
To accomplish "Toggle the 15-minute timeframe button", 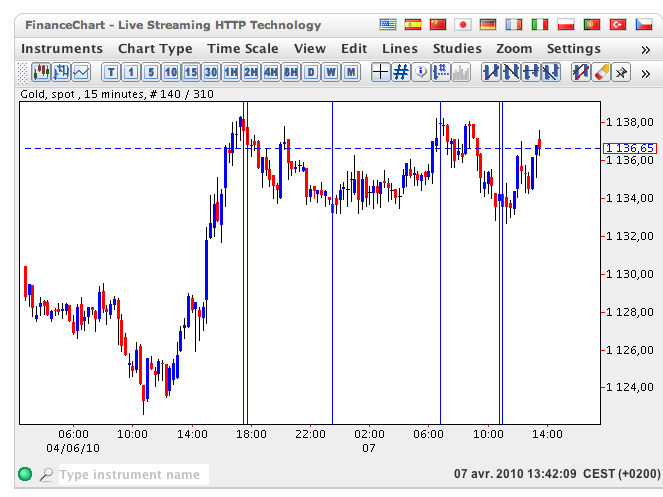I will 190,72.
